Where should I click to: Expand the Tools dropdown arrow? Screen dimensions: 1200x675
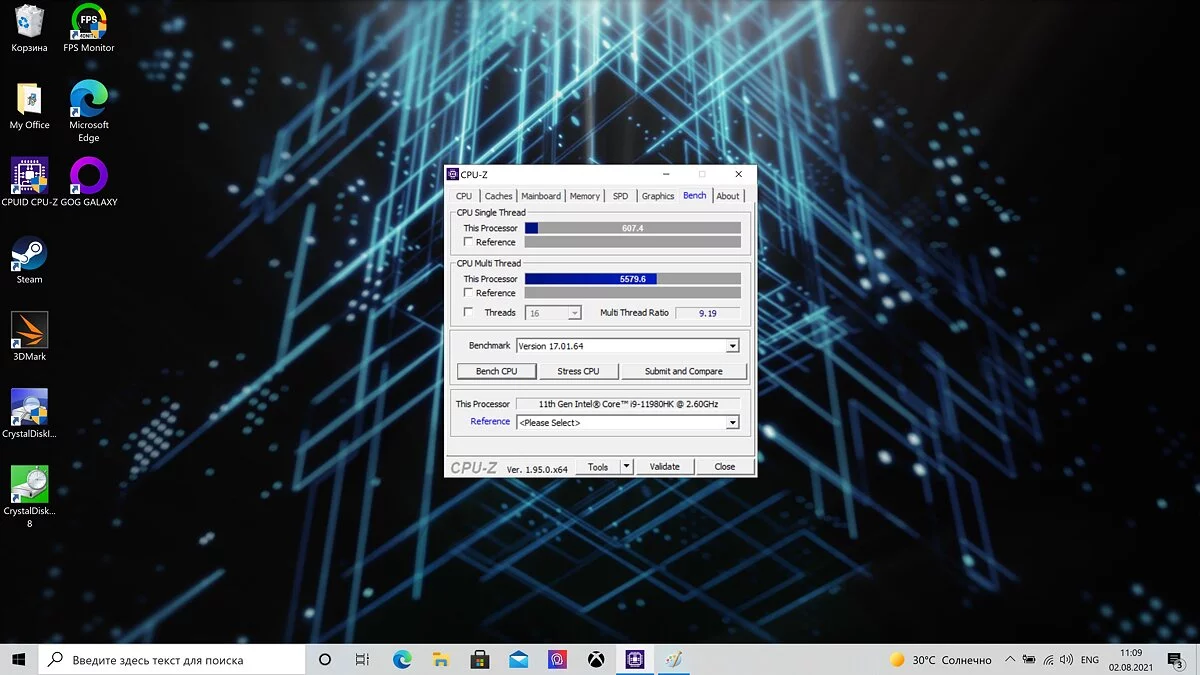[x=626, y=467]
